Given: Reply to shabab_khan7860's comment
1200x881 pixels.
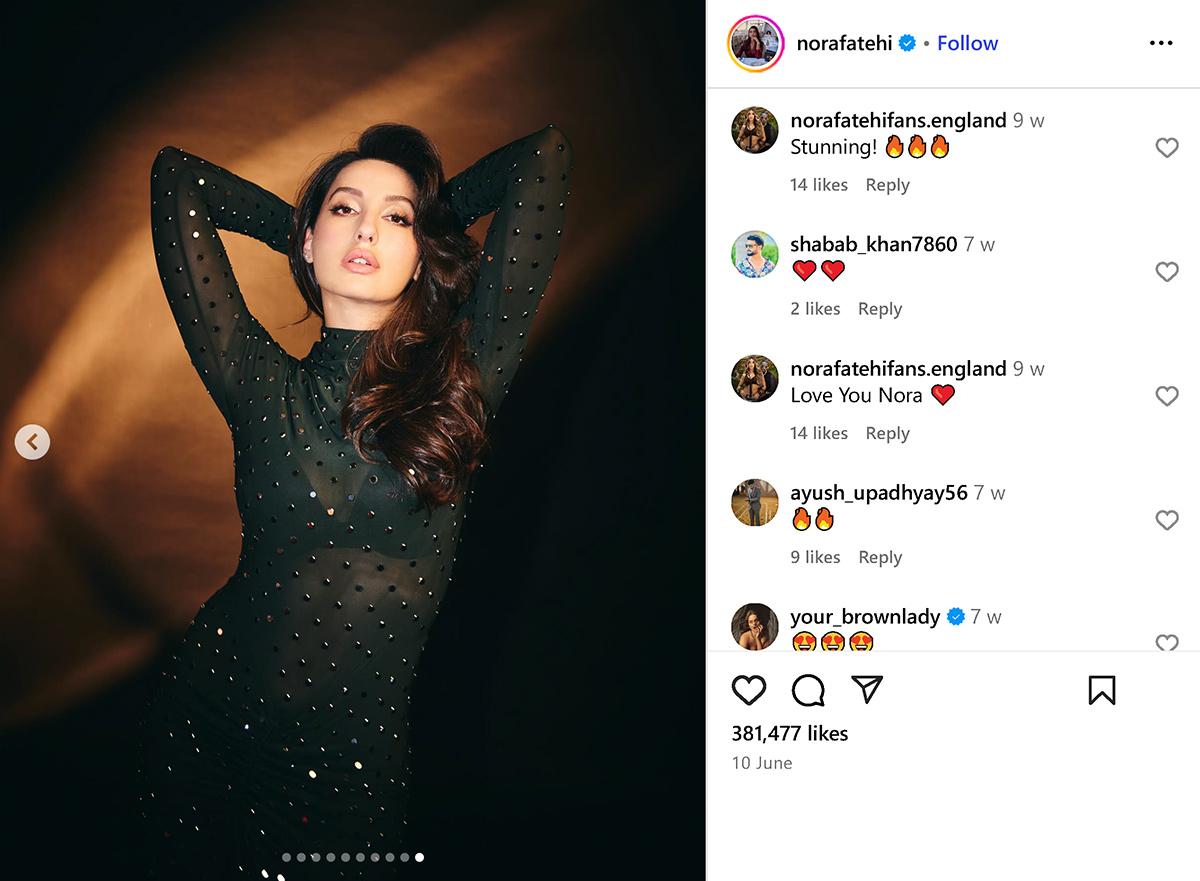Looking at the screenshot, I should tap(879, 309).
